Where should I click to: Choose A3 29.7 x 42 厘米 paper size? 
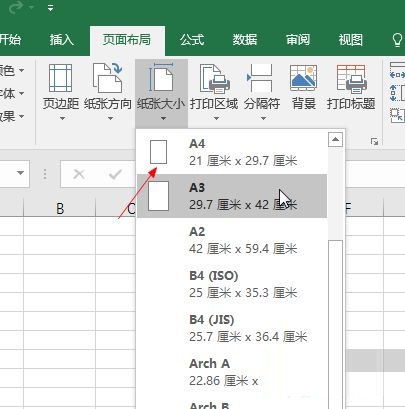click(x=232, y=196)
